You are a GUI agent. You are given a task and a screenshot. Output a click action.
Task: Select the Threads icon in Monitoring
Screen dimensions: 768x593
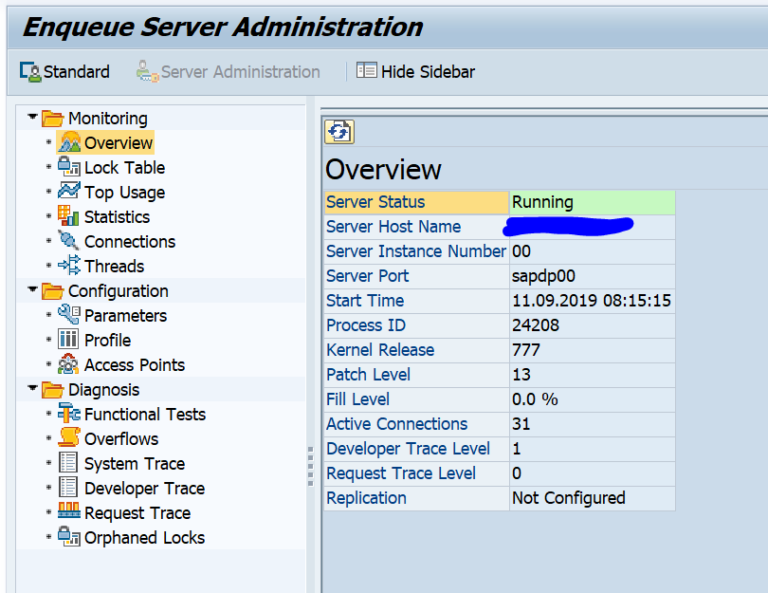tap(69, 266)
